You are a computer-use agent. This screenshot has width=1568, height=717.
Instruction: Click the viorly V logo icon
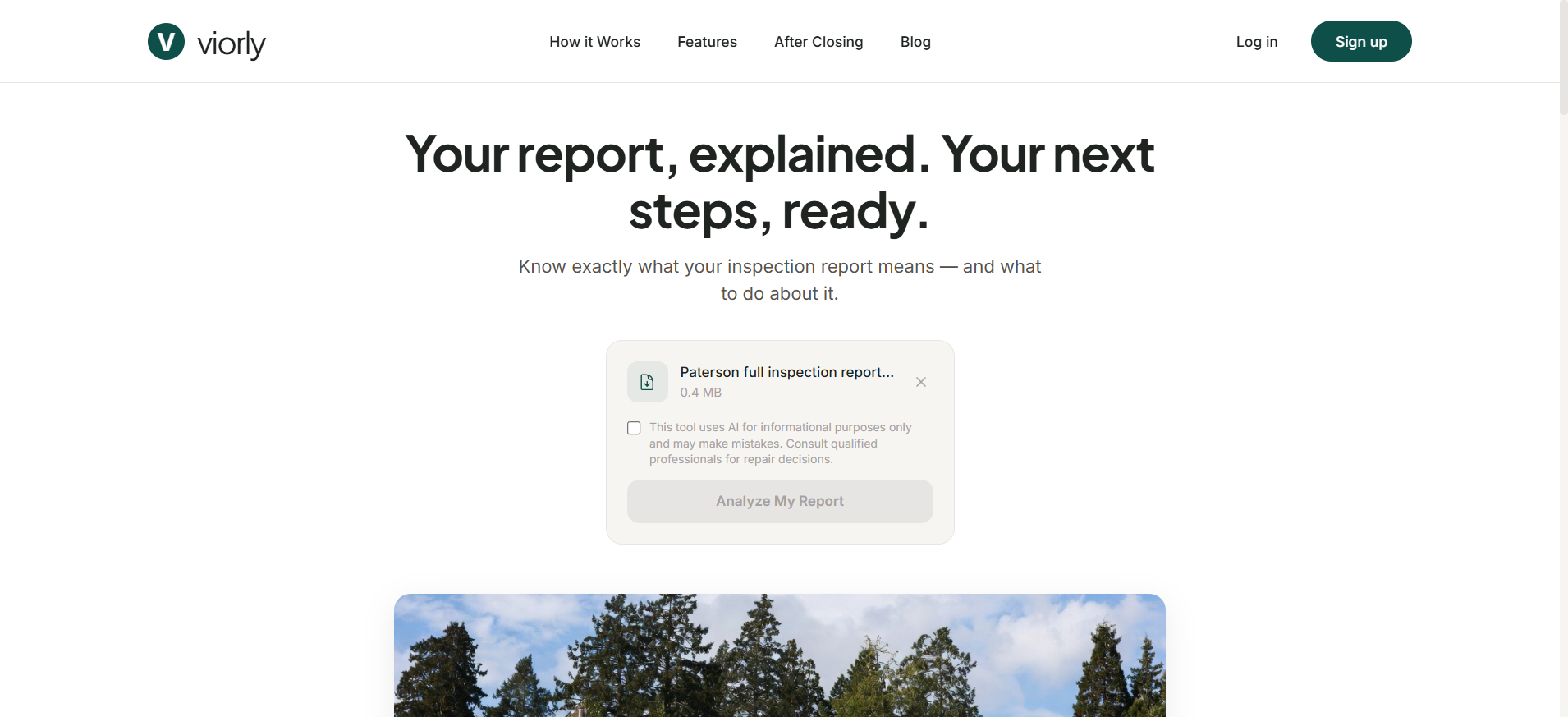coord(166,41)
